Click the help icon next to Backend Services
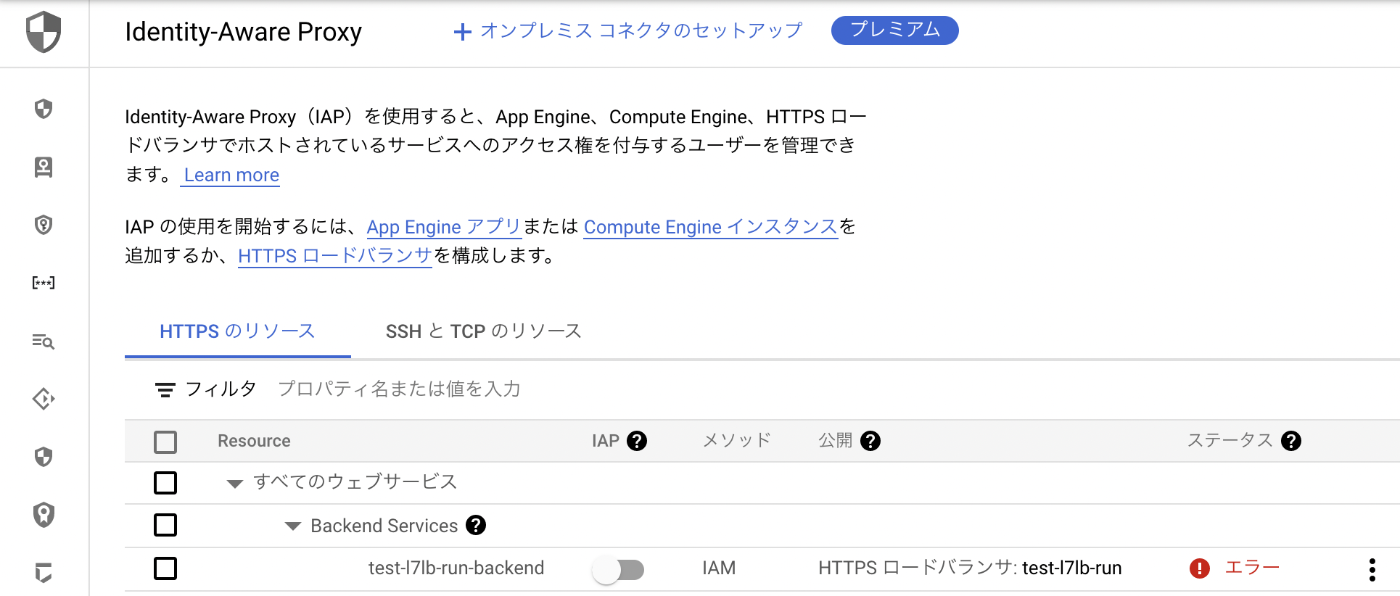Viewport: 1400px width, 596px height. click(x=476, y=525)
